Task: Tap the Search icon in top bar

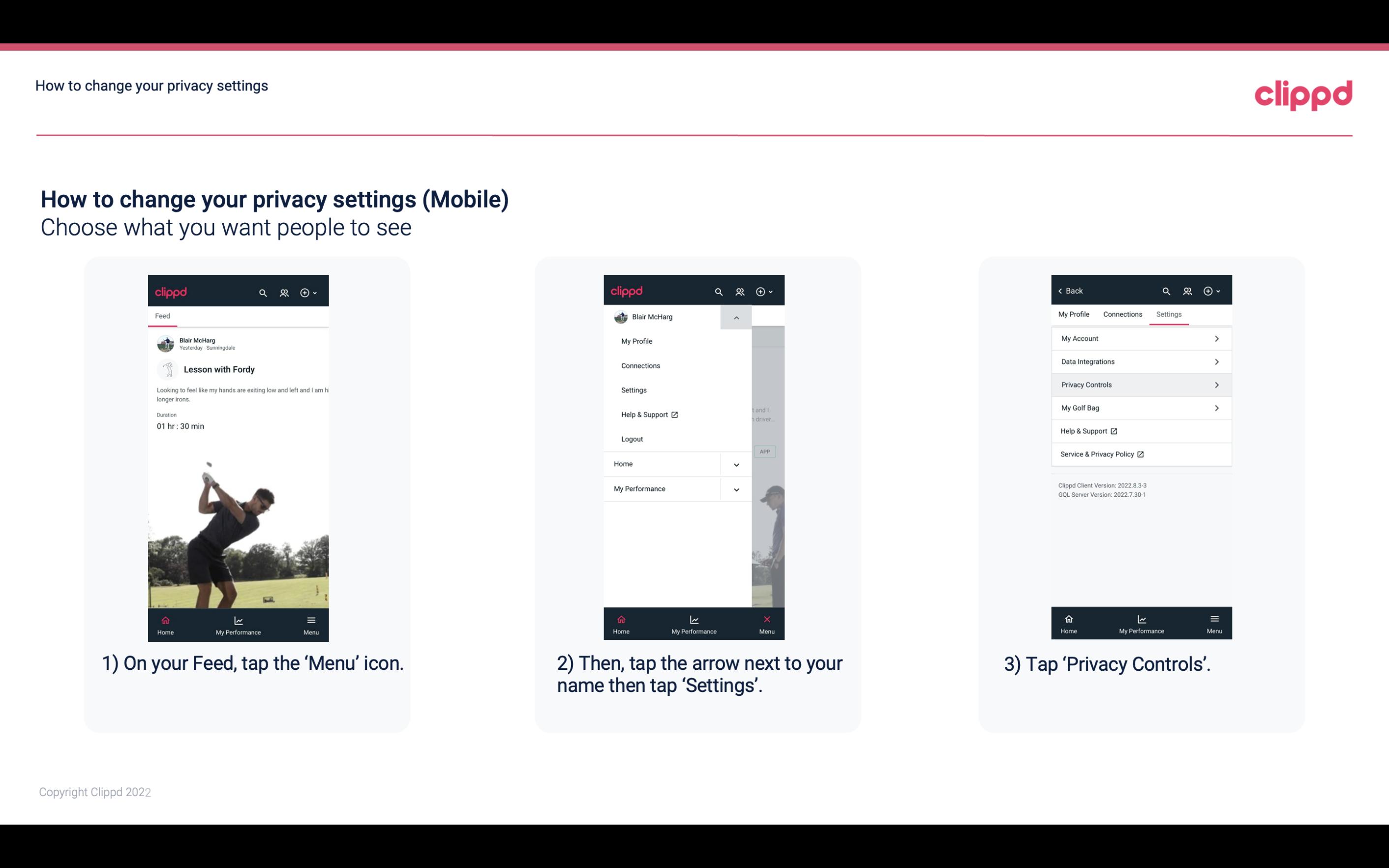Action: 264,291
